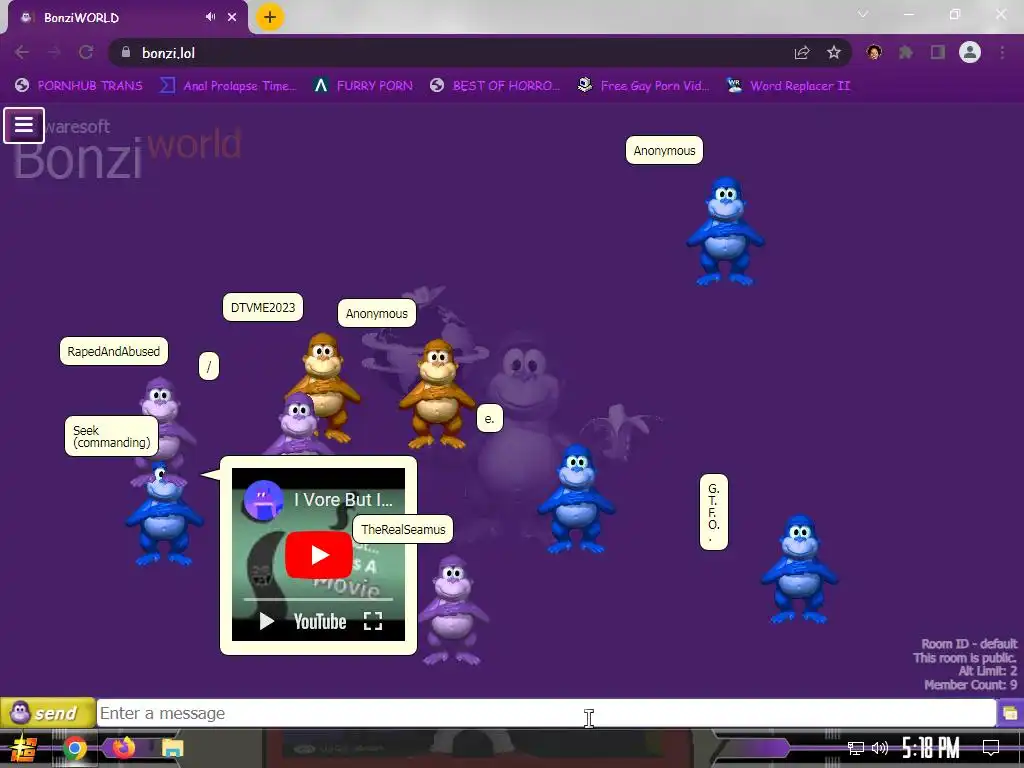The image size is (1024, 768).
Task: Click the 'Room ID - default' text
Action: click(969, 644)
